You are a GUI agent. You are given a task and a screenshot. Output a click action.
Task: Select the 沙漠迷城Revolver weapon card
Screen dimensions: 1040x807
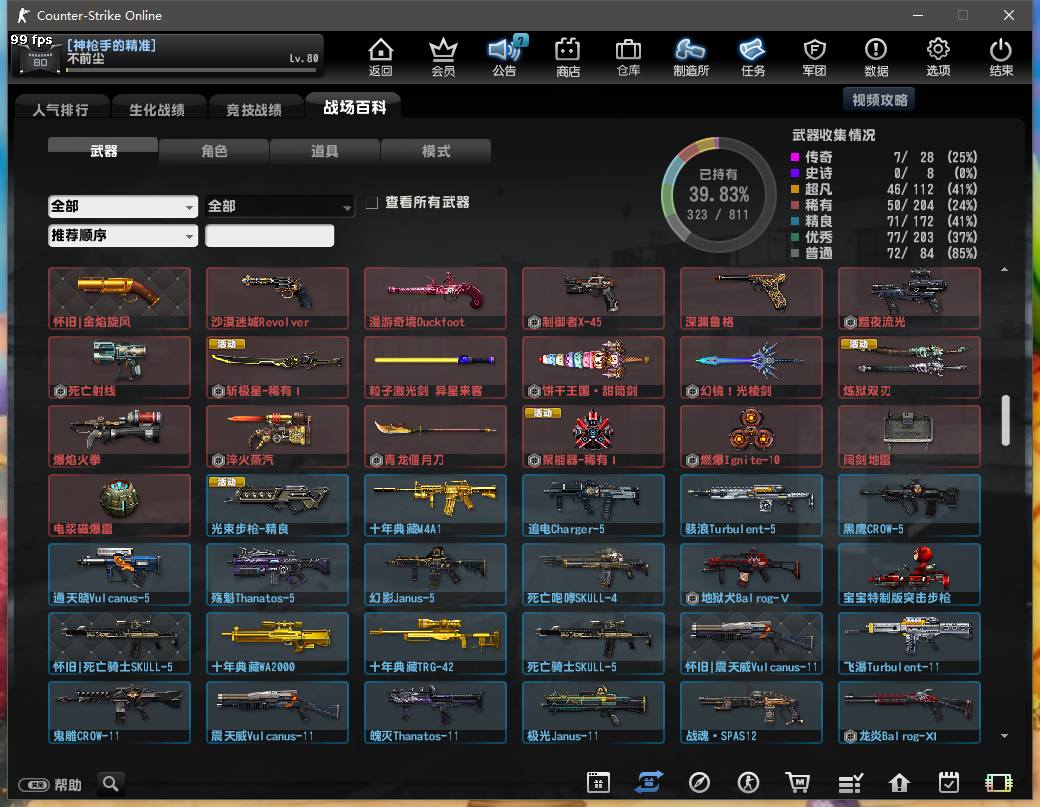click(277, 298)
